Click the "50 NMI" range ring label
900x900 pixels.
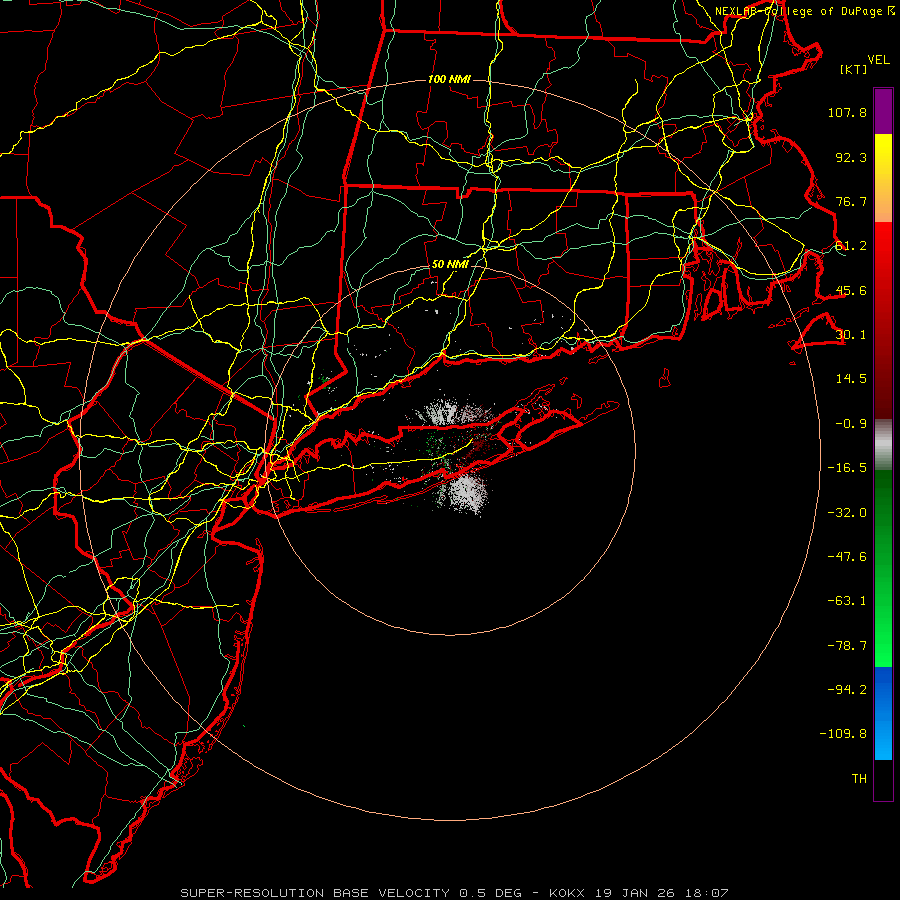pos(450,265)
